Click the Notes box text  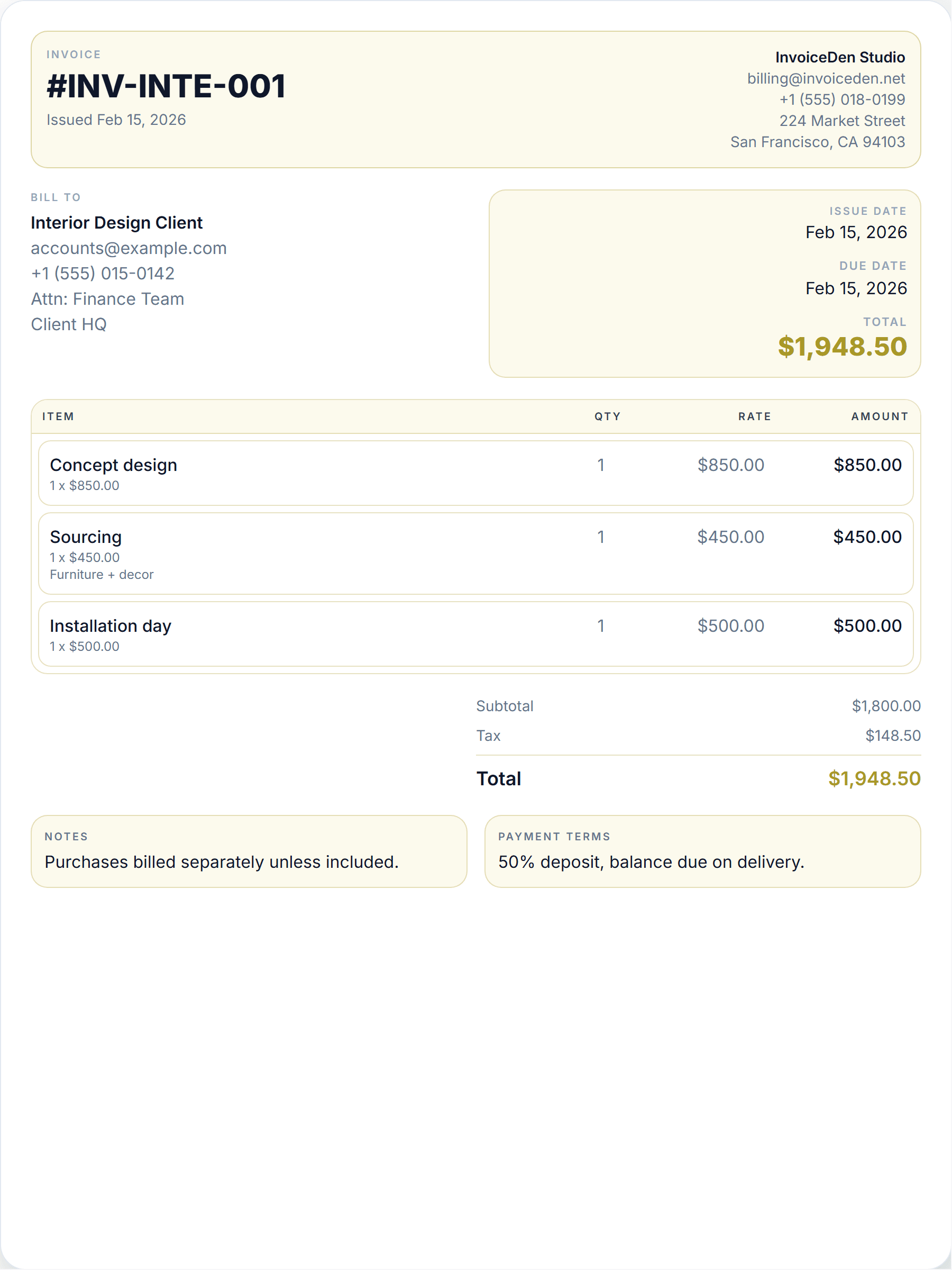pos(222,862)
